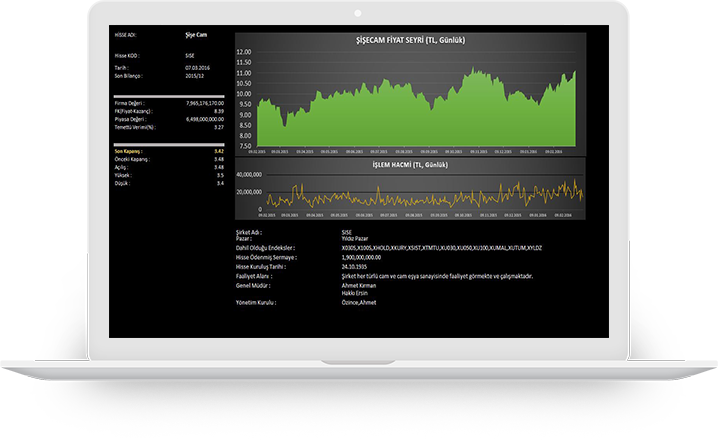The width and height of the screenshot is (718, 440).
Task: Click the 'Düşük :' label
Action: [122, 184]
